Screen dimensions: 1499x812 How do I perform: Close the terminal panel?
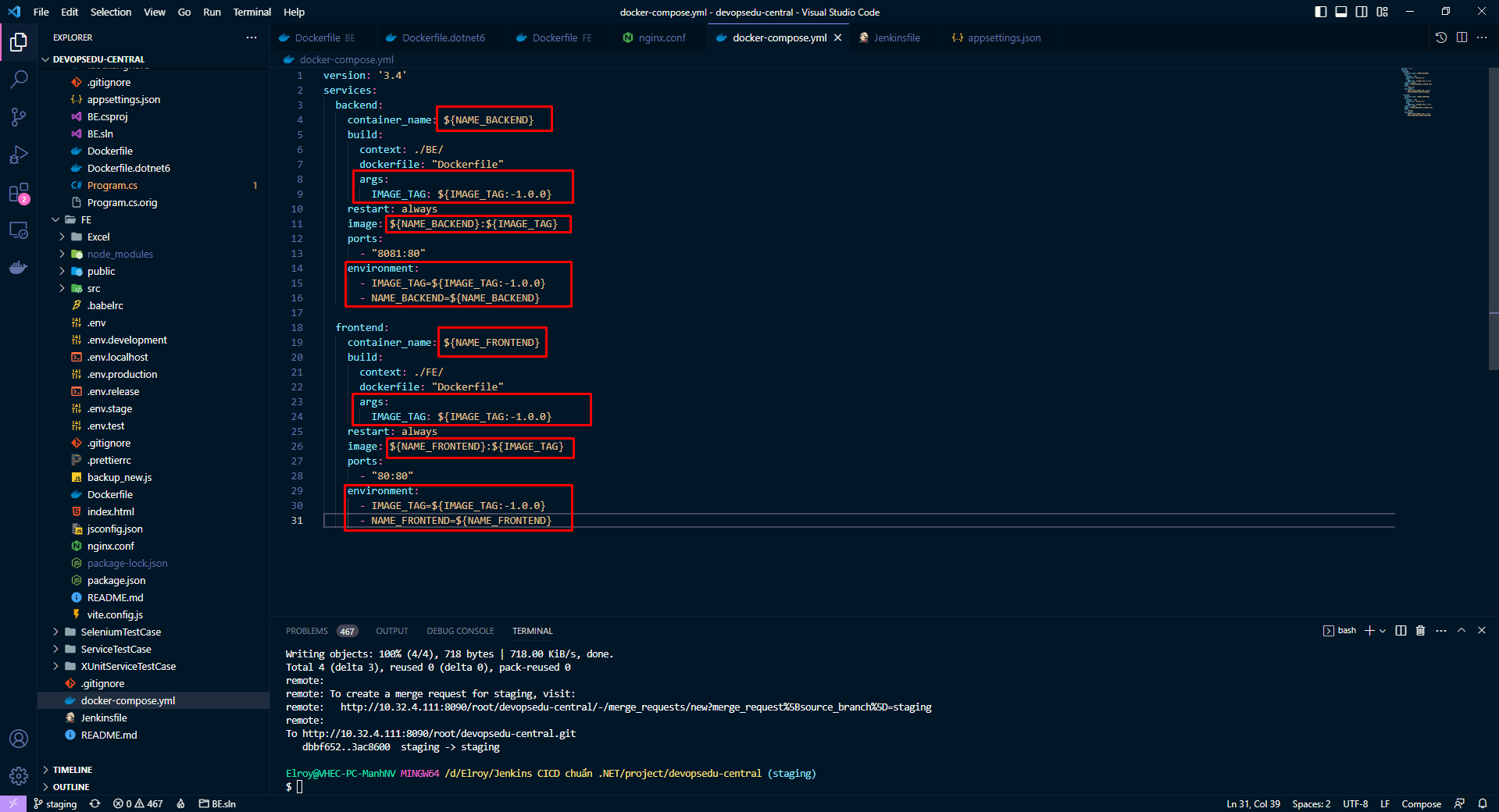[x=1482, y=631]
